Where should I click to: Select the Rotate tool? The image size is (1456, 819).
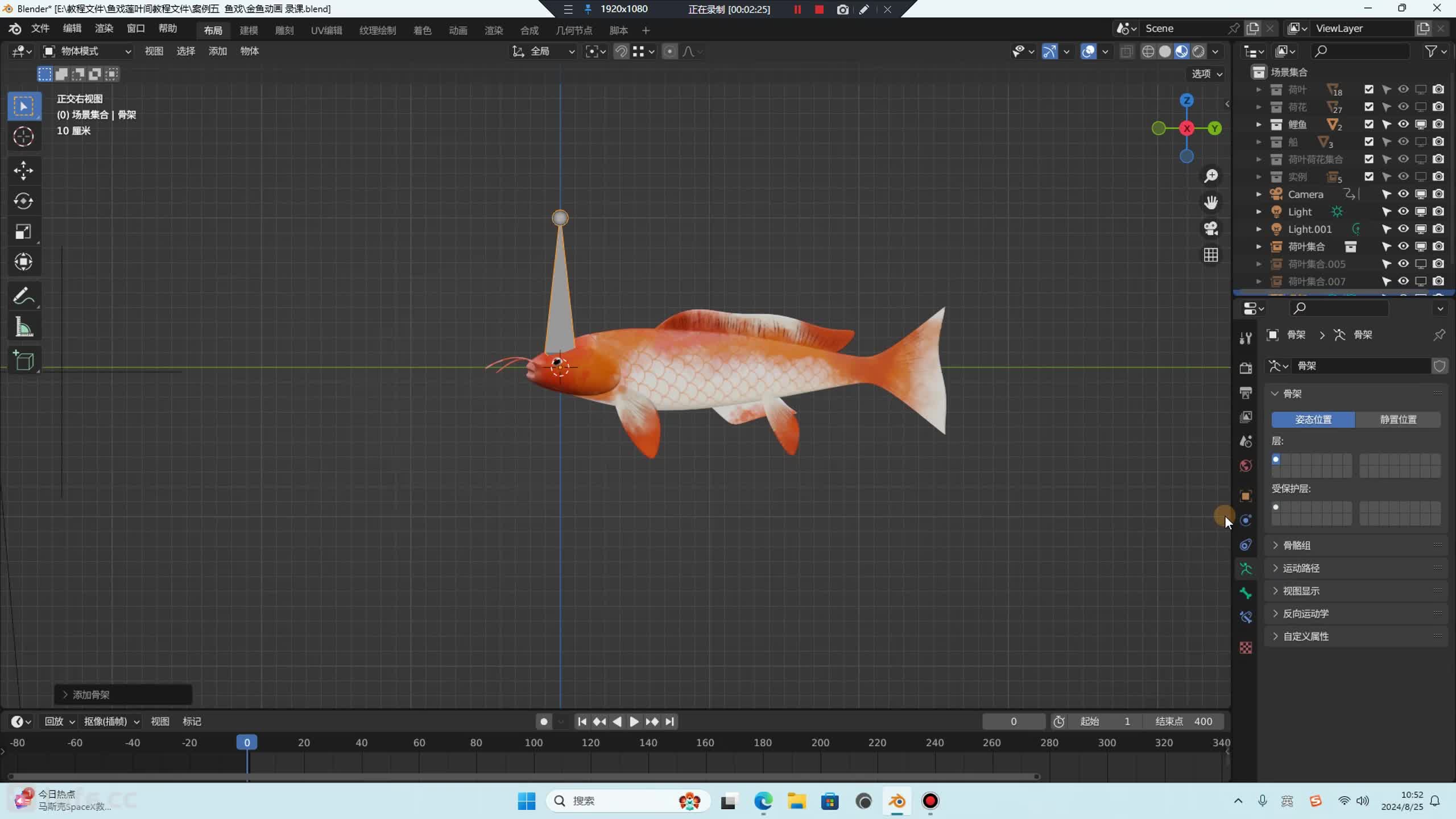point(24,201)
